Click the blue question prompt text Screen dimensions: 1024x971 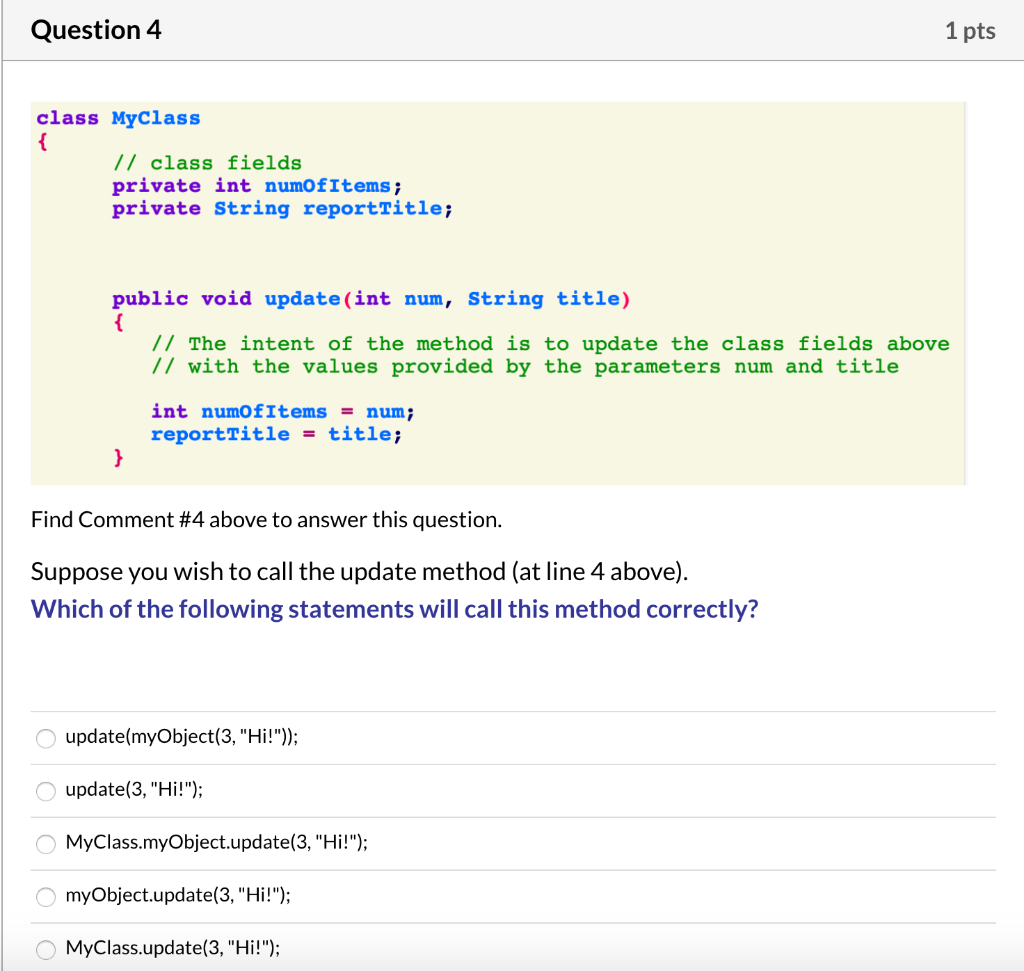coord(394,609)
